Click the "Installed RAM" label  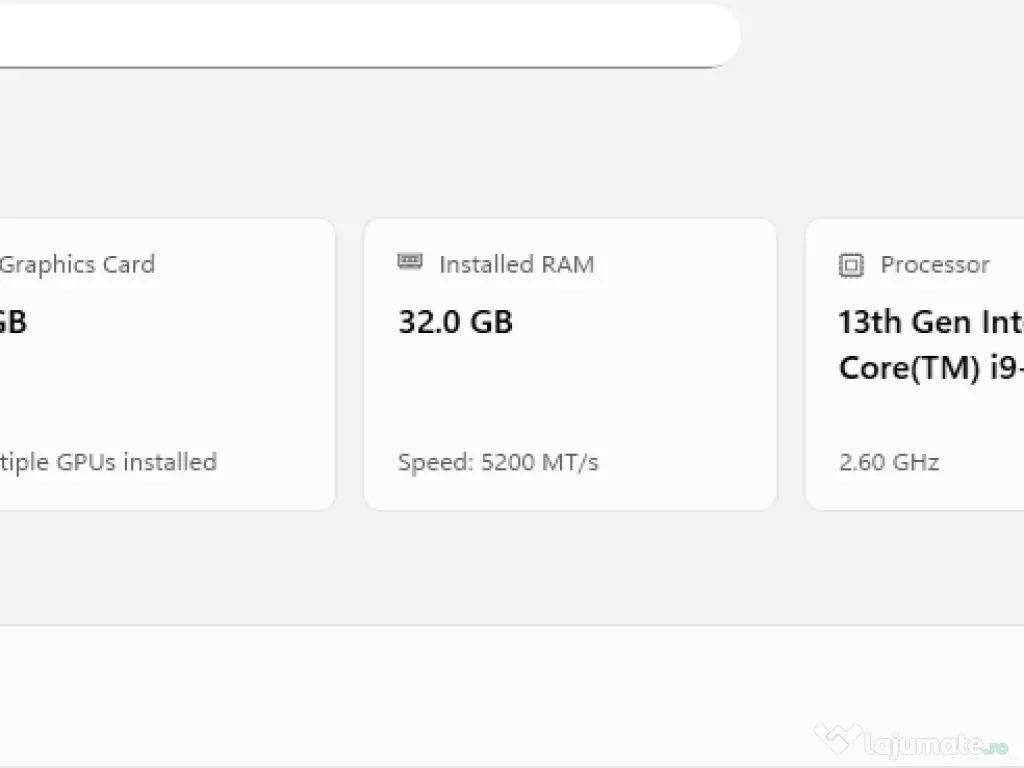point(516,265)
